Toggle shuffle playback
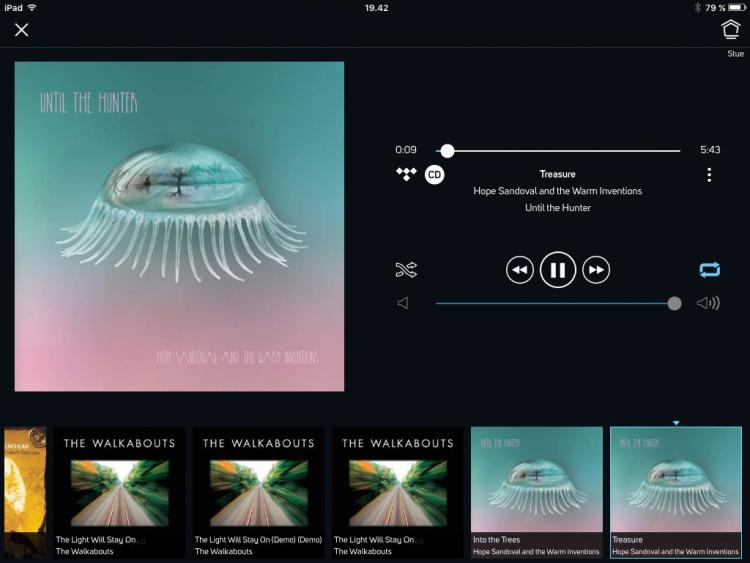The width and height of the screenshot is (750, 563). tap(406, 270)
